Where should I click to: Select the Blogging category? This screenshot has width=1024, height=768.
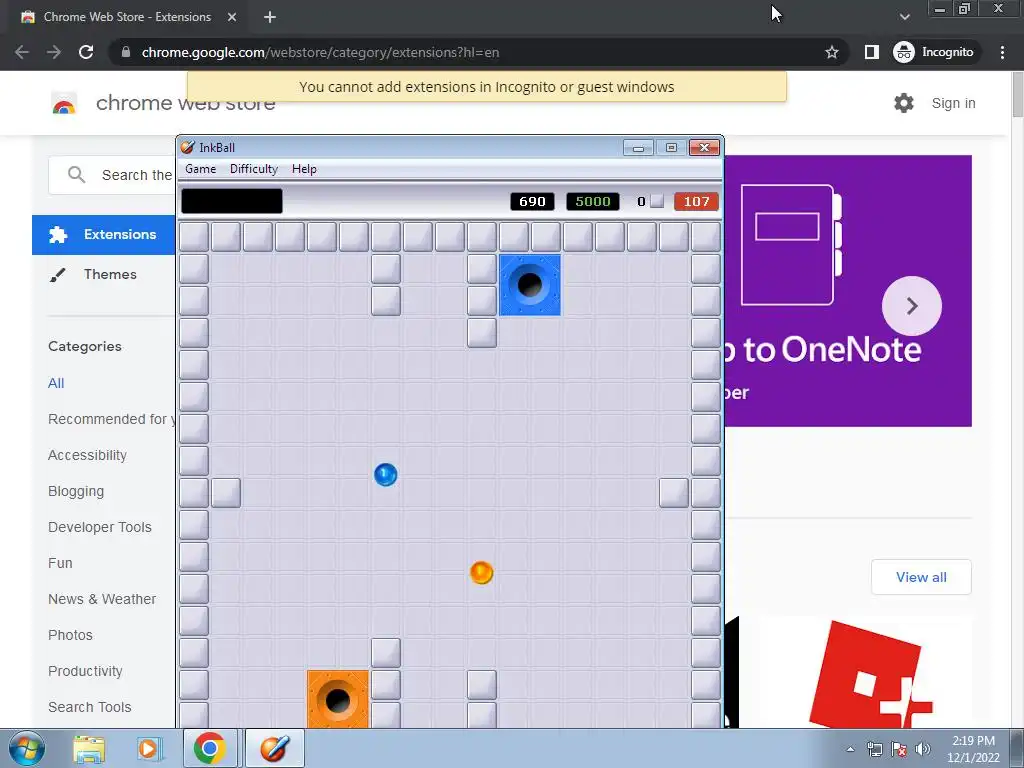point(76,491)
